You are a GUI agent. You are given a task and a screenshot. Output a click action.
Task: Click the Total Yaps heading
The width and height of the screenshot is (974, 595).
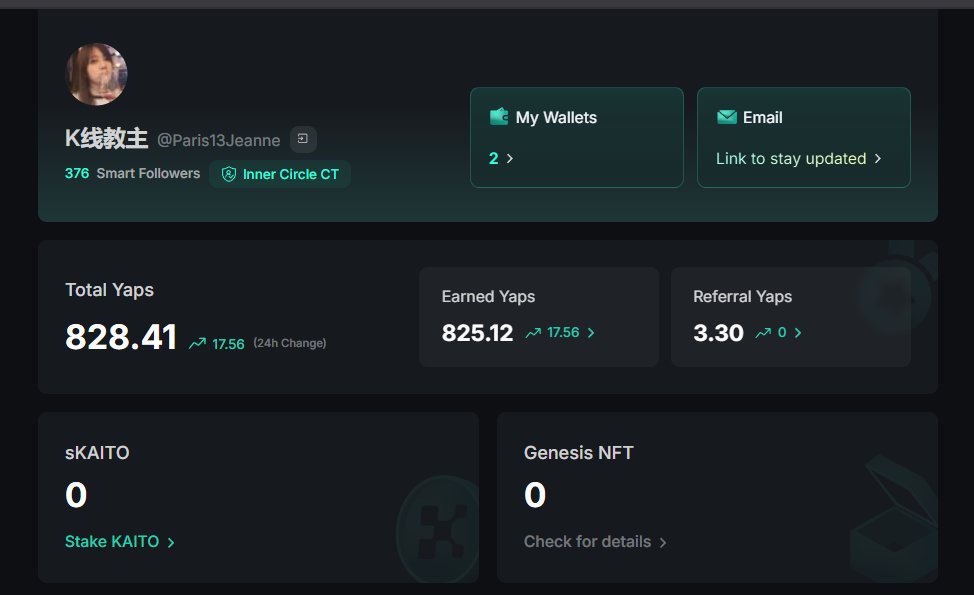109,290
